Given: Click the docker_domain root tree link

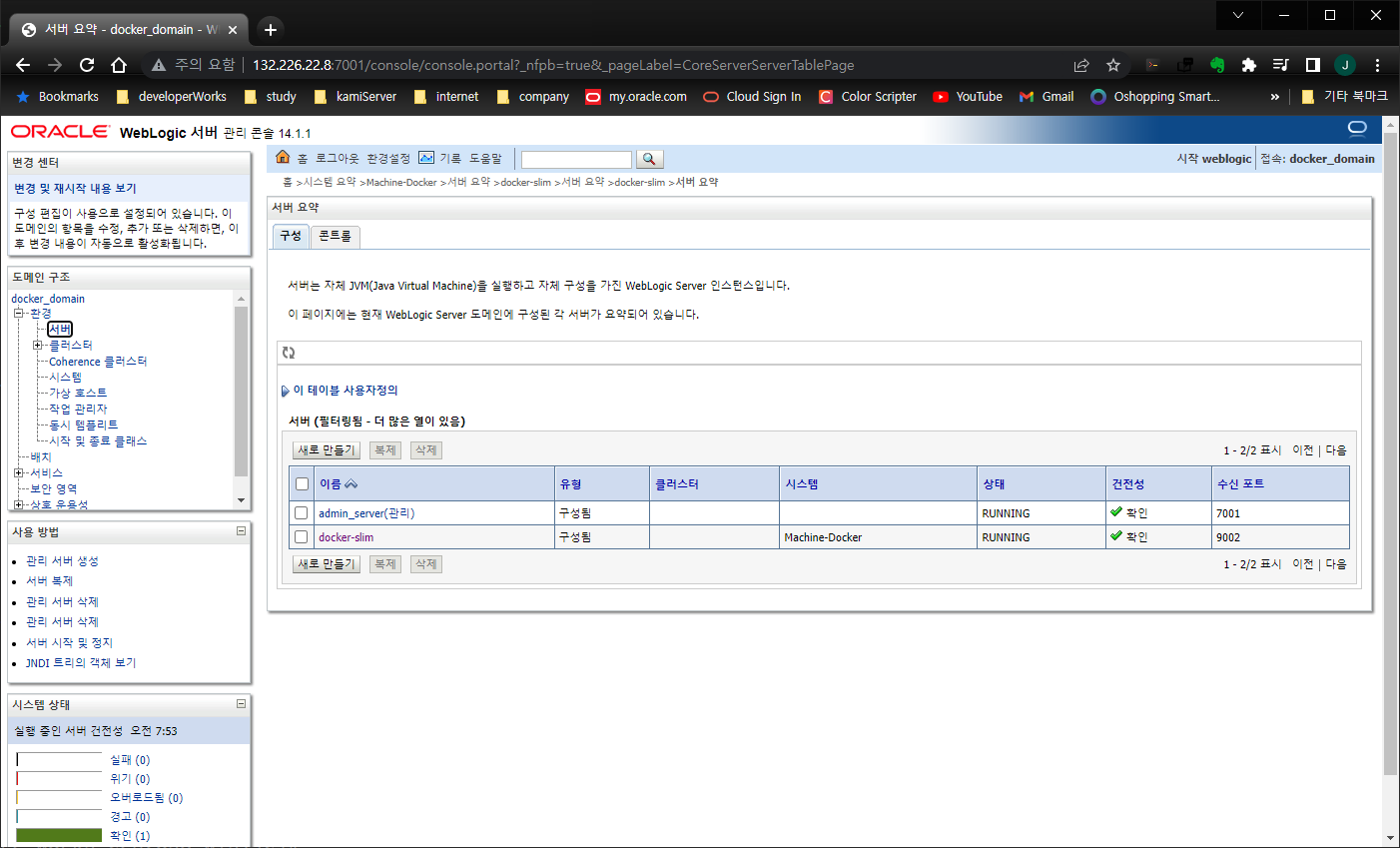Looking at the screenshot, I should pyautogui.click(x=48, y=299).
